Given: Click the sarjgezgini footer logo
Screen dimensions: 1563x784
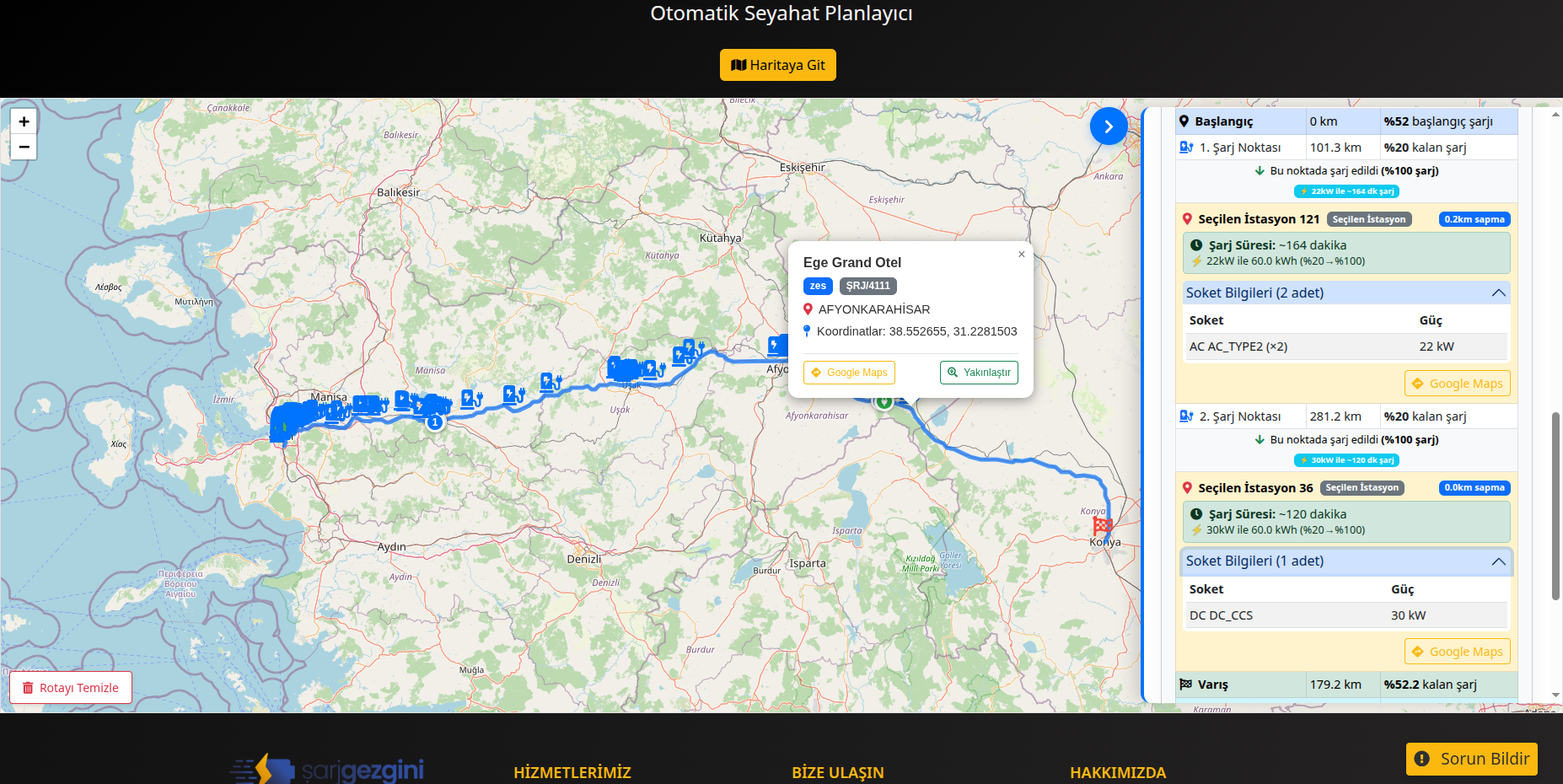Looking at the screenshot, I should tap(327, 769).
